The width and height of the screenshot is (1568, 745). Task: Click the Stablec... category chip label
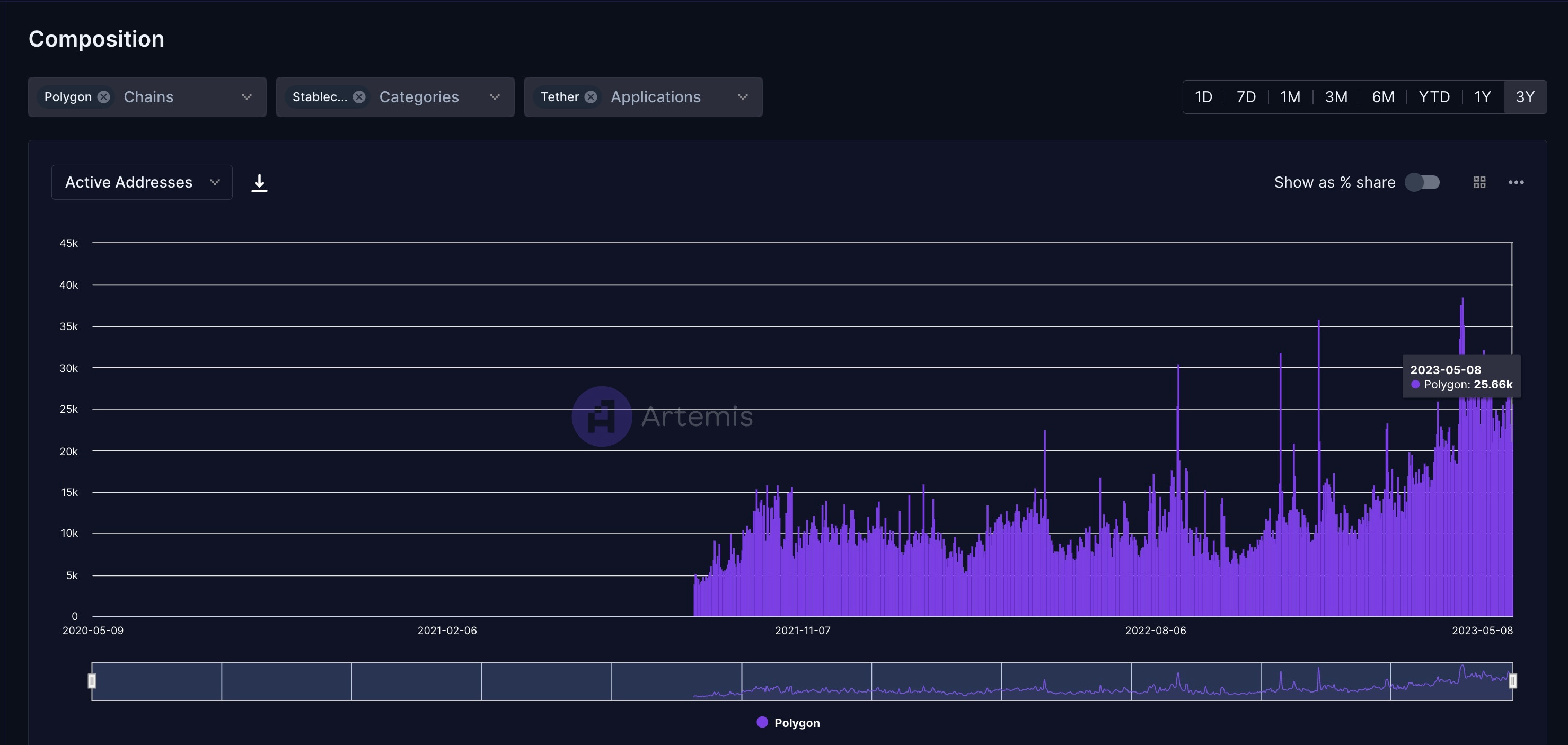click(320, 97)
